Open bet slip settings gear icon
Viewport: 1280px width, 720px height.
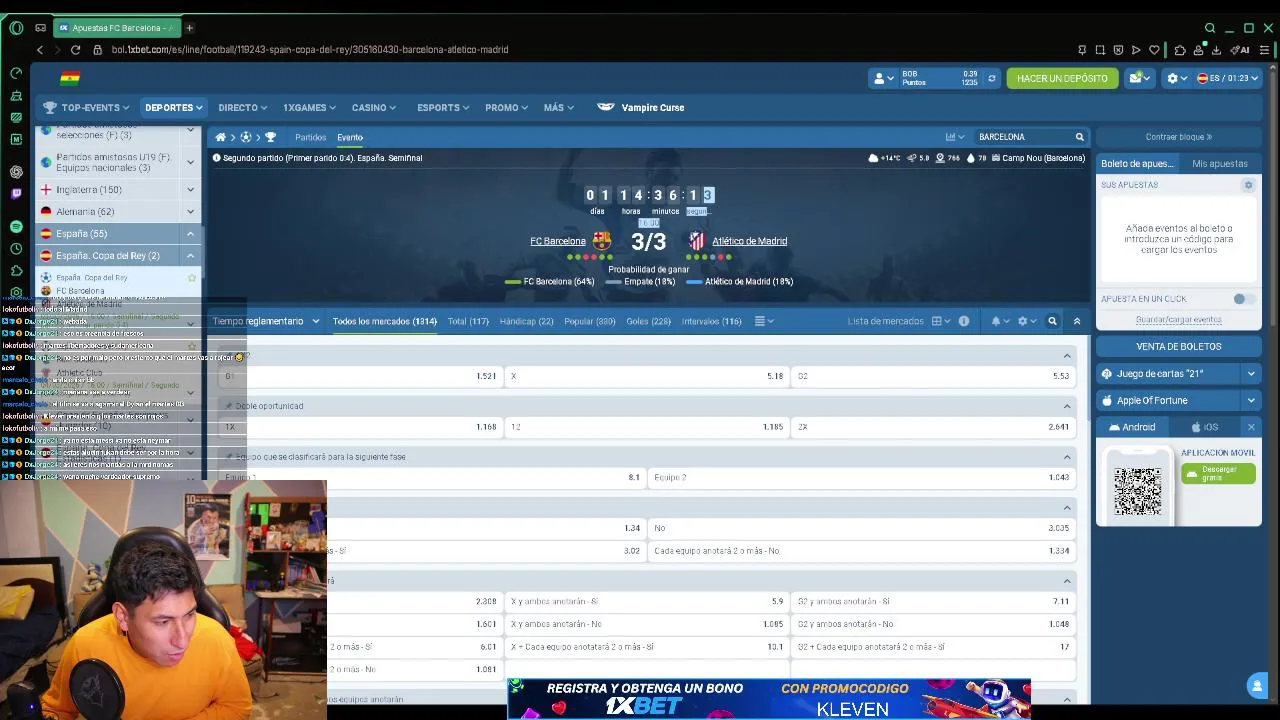point(1248,185)
